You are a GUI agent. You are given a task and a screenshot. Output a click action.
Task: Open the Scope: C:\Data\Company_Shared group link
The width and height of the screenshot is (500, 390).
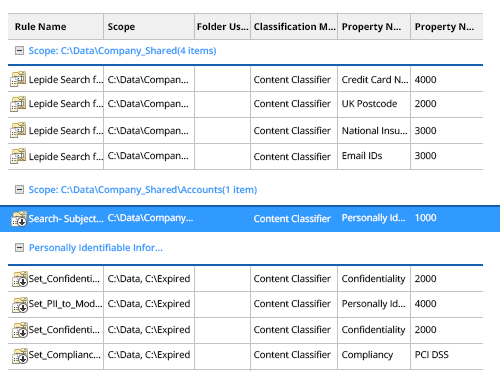(122, 51)
